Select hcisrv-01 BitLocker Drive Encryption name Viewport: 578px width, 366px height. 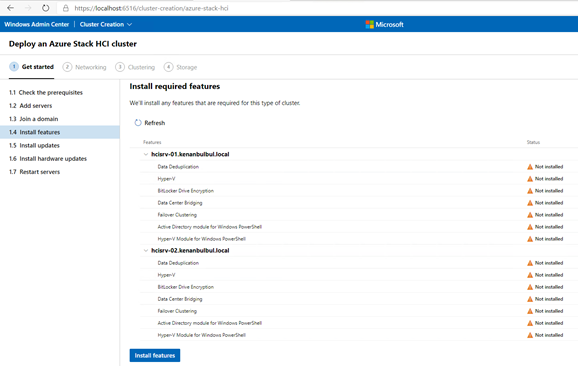click(x=185, y=191)
